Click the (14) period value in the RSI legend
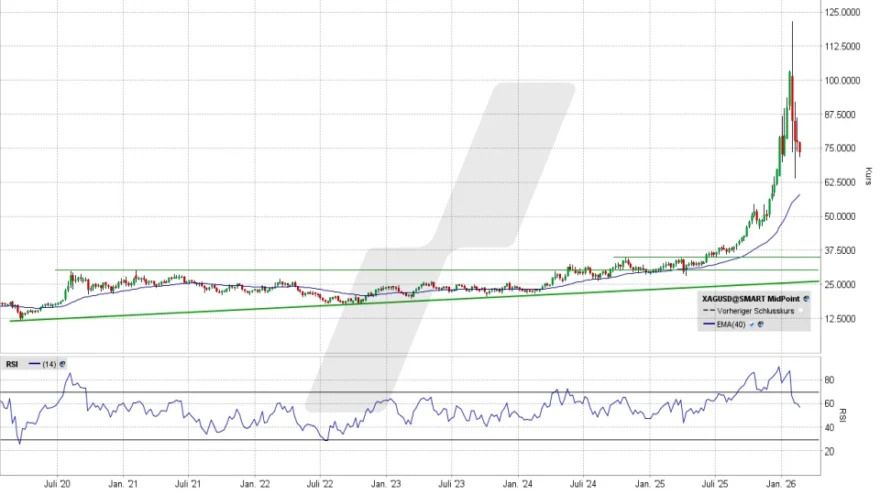This screenshot has height=495, width=880. 48,364
